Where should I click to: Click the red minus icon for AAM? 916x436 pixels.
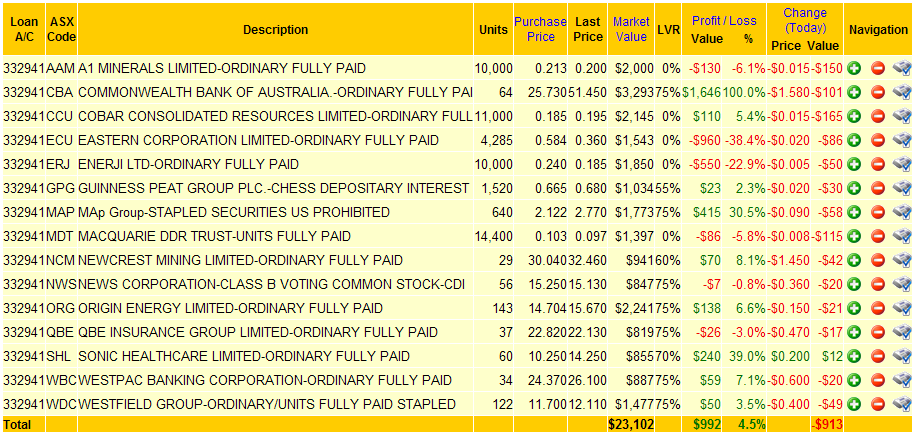click(878, 68)
